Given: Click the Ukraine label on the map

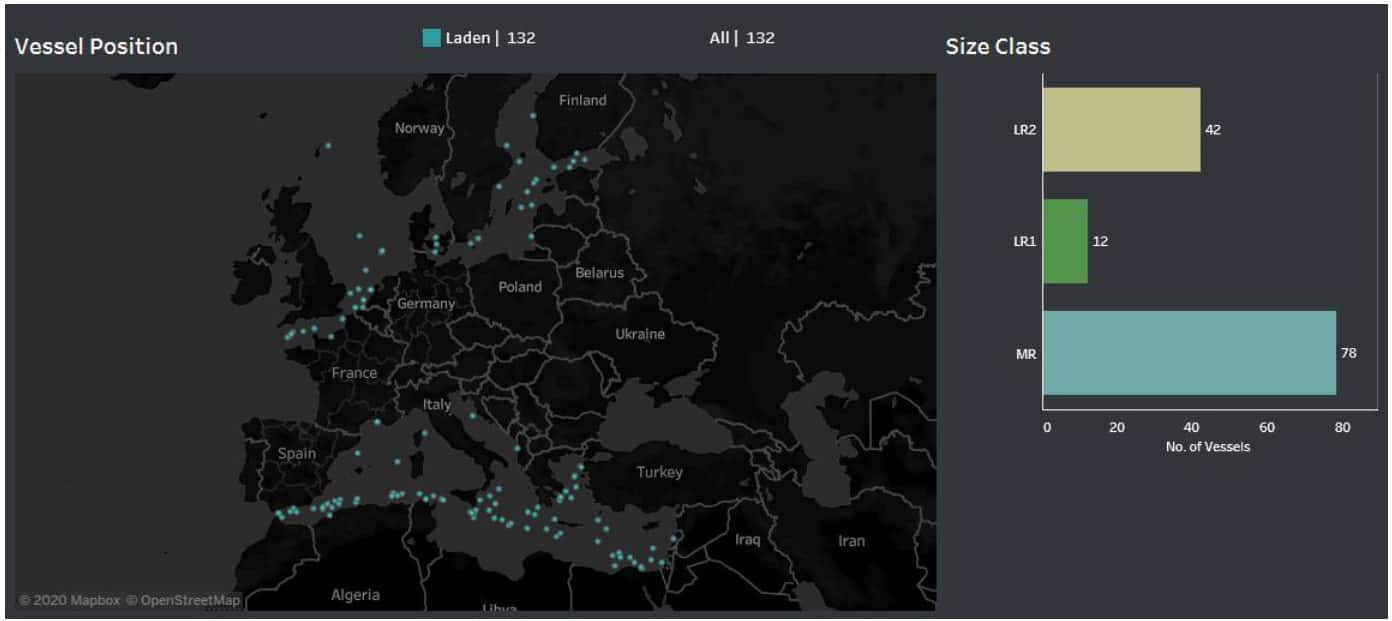Looking at the screenshot, I should tap(640, 334).
